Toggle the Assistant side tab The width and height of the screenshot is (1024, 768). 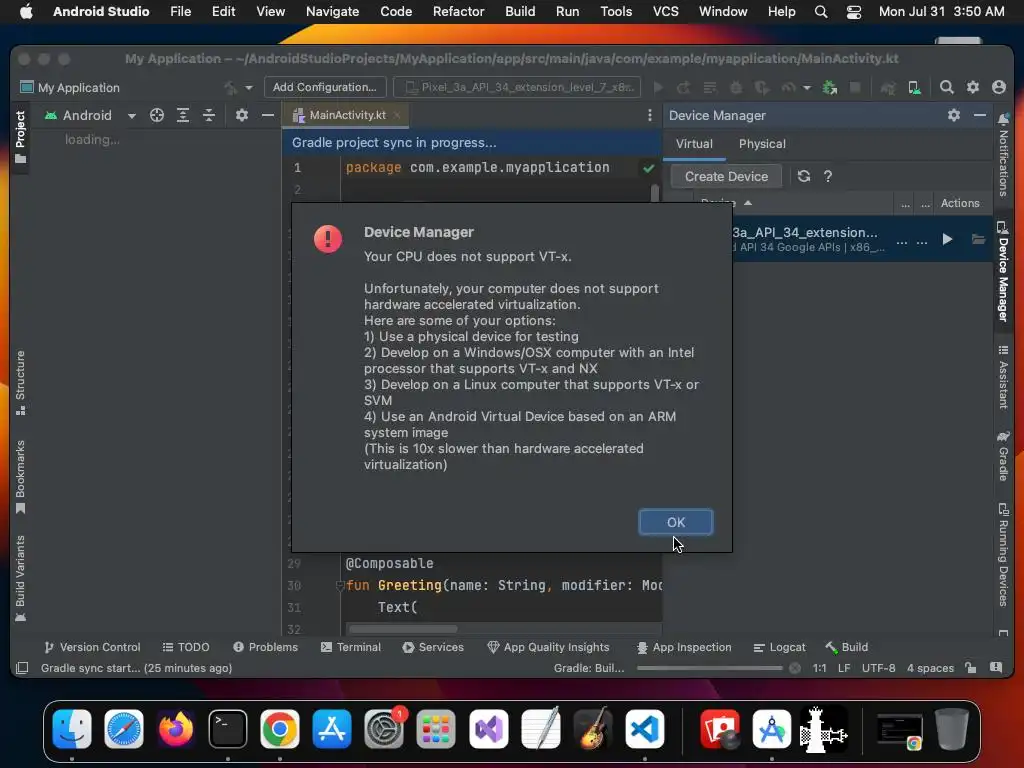click(x=1003, y=377)
